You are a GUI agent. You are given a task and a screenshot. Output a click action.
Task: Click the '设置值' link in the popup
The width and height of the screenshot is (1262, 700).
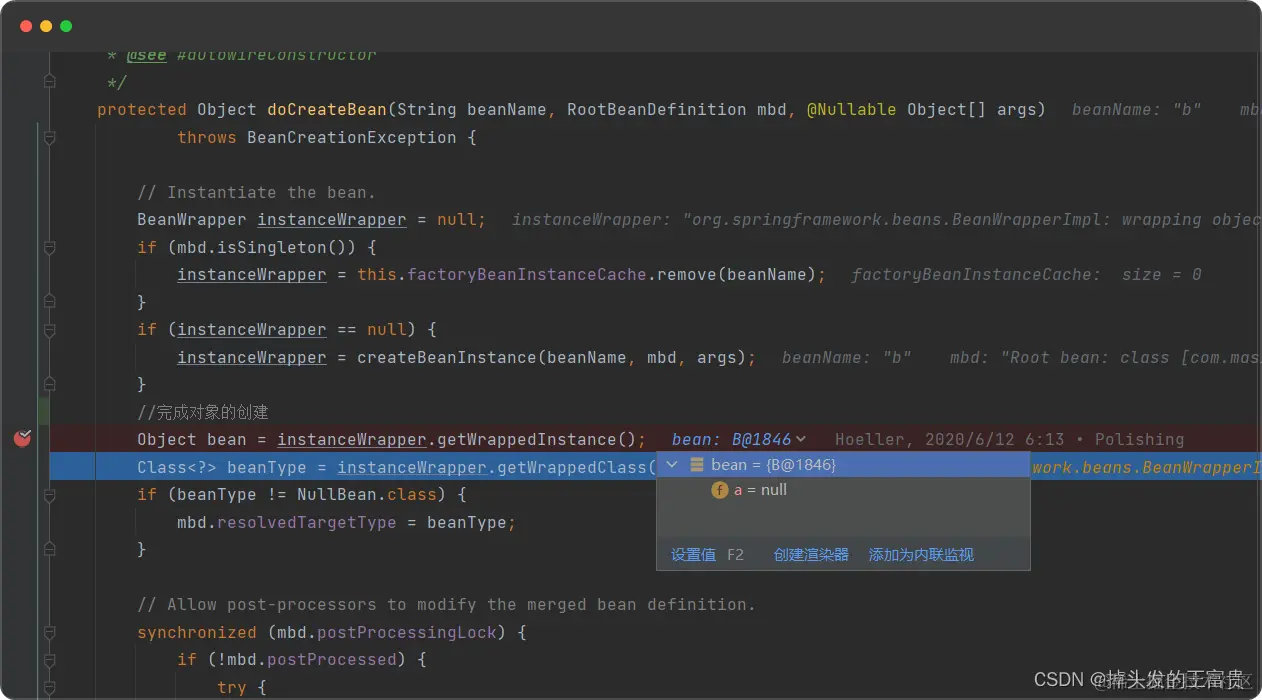coord(693,554)
